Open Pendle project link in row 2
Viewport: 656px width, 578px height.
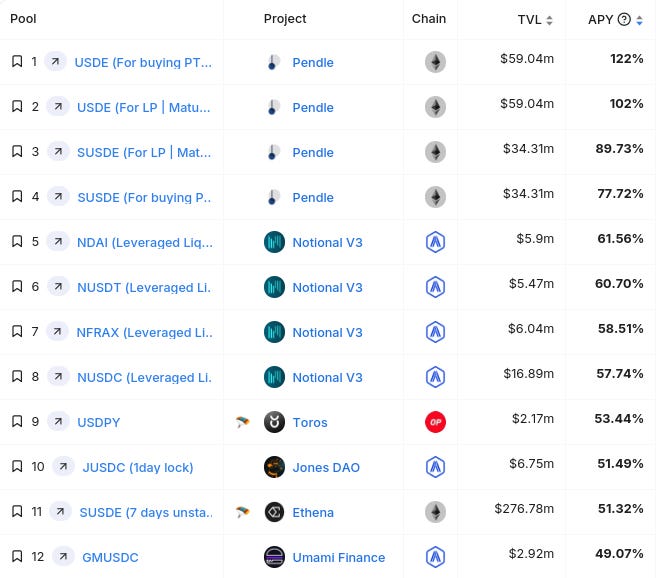[313, 107]
